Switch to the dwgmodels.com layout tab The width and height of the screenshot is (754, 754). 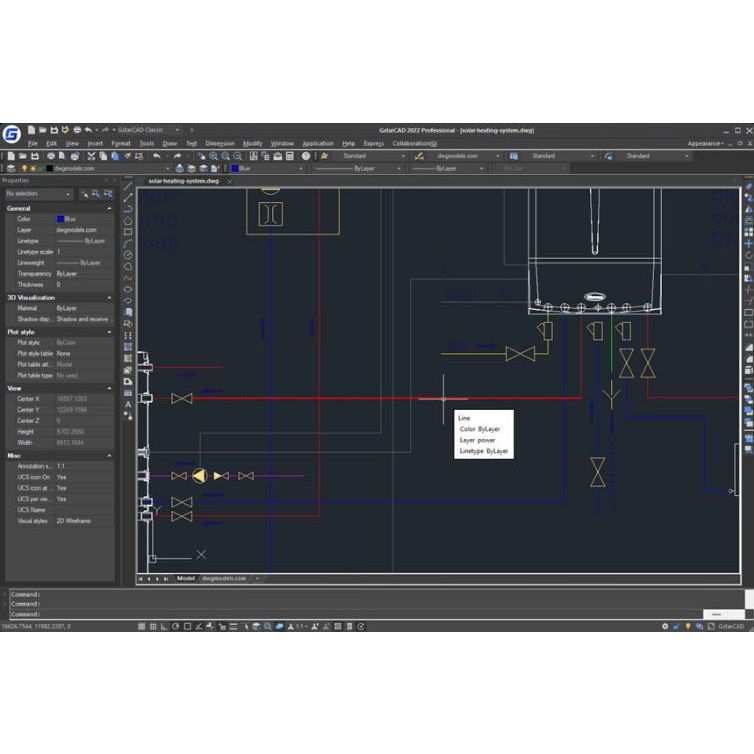(x=224, y=578)
